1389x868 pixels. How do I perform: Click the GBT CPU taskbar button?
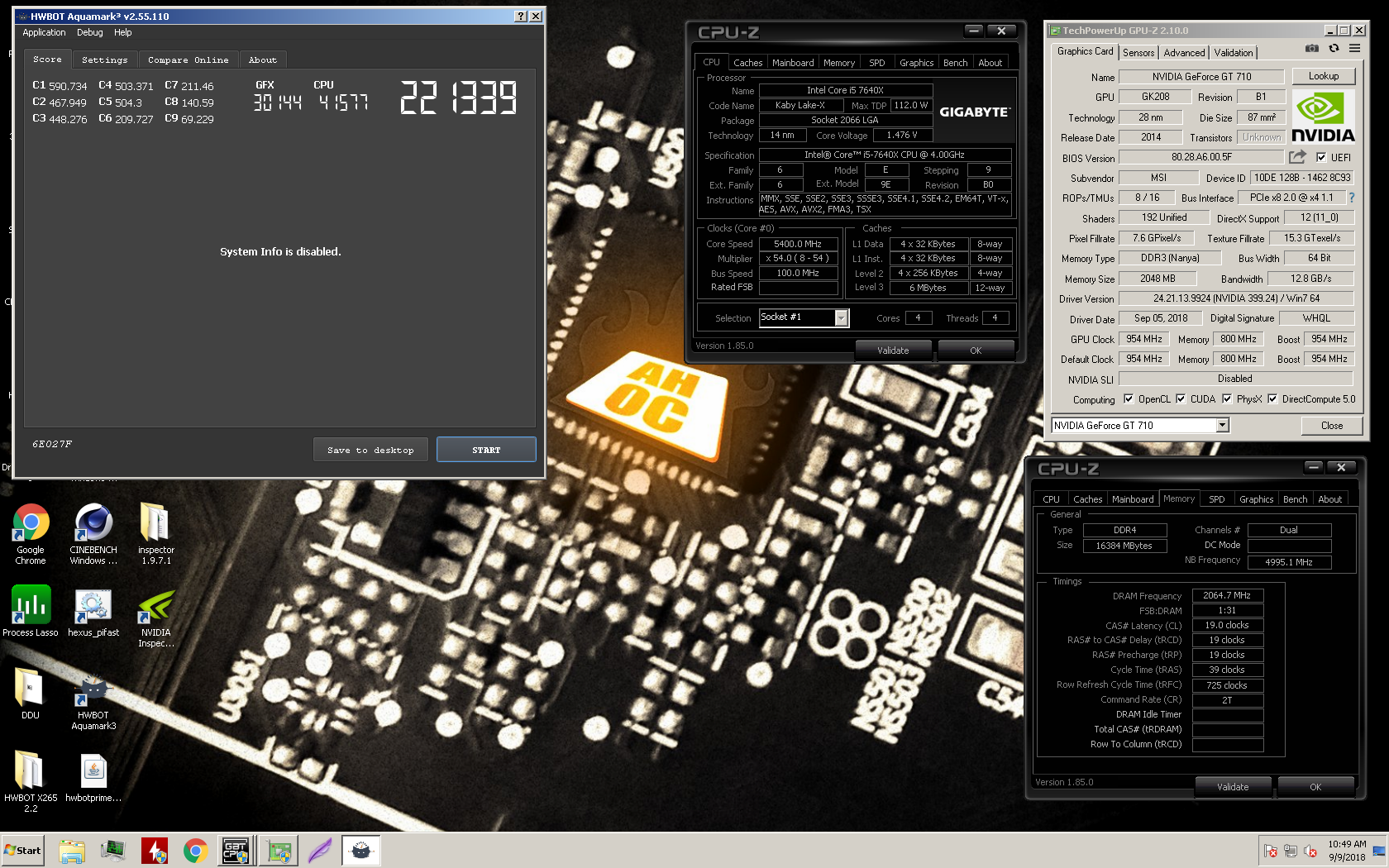(236, 850)
